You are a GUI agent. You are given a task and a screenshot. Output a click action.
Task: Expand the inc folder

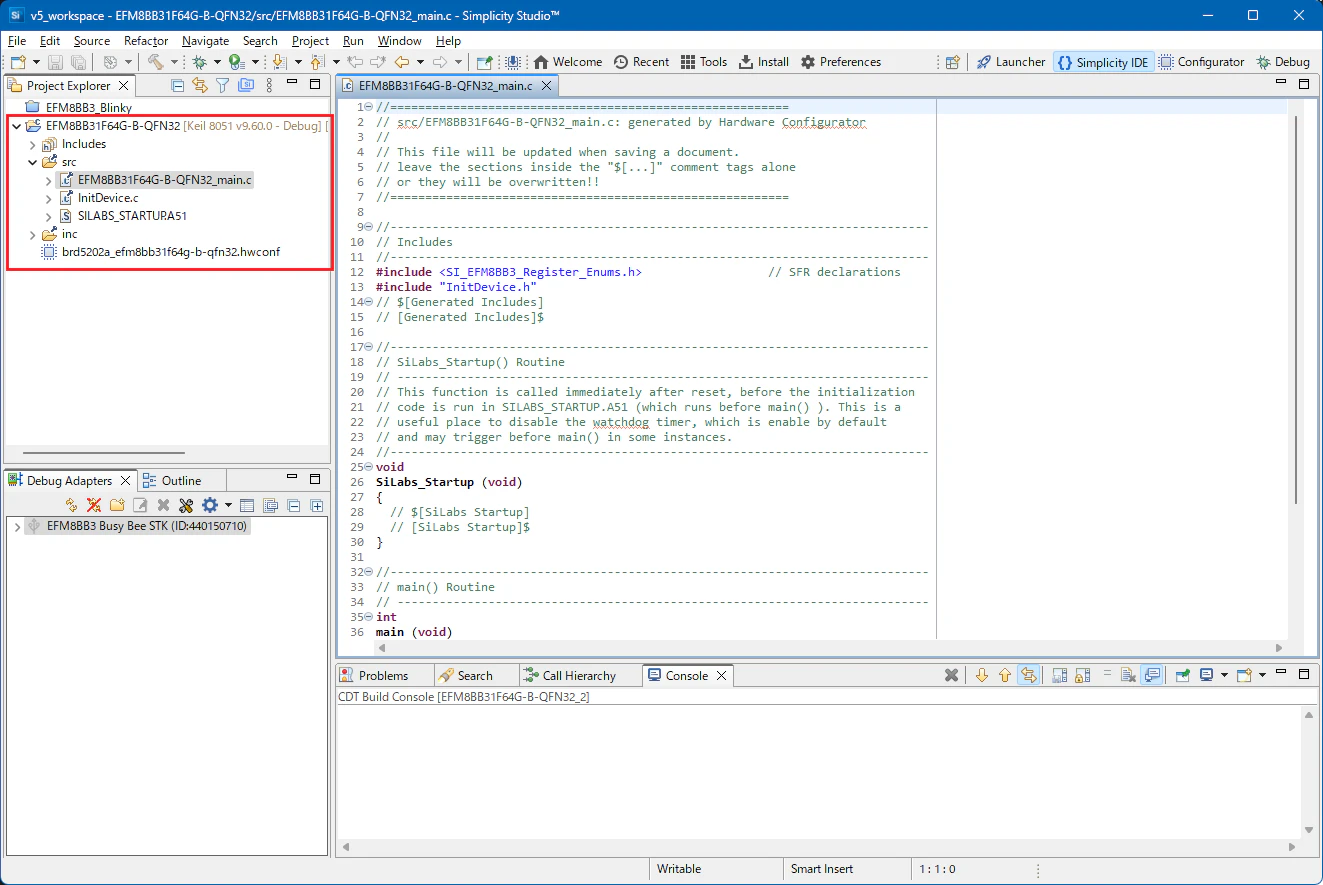tap(33, 234)
